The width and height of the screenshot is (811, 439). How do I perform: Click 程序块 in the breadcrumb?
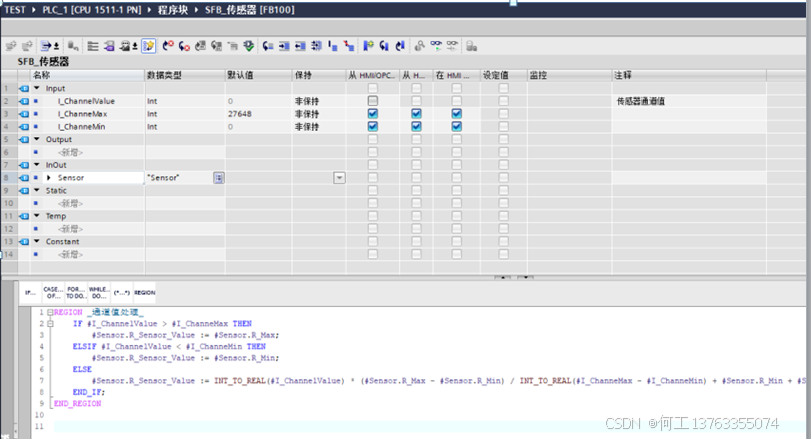173,10
